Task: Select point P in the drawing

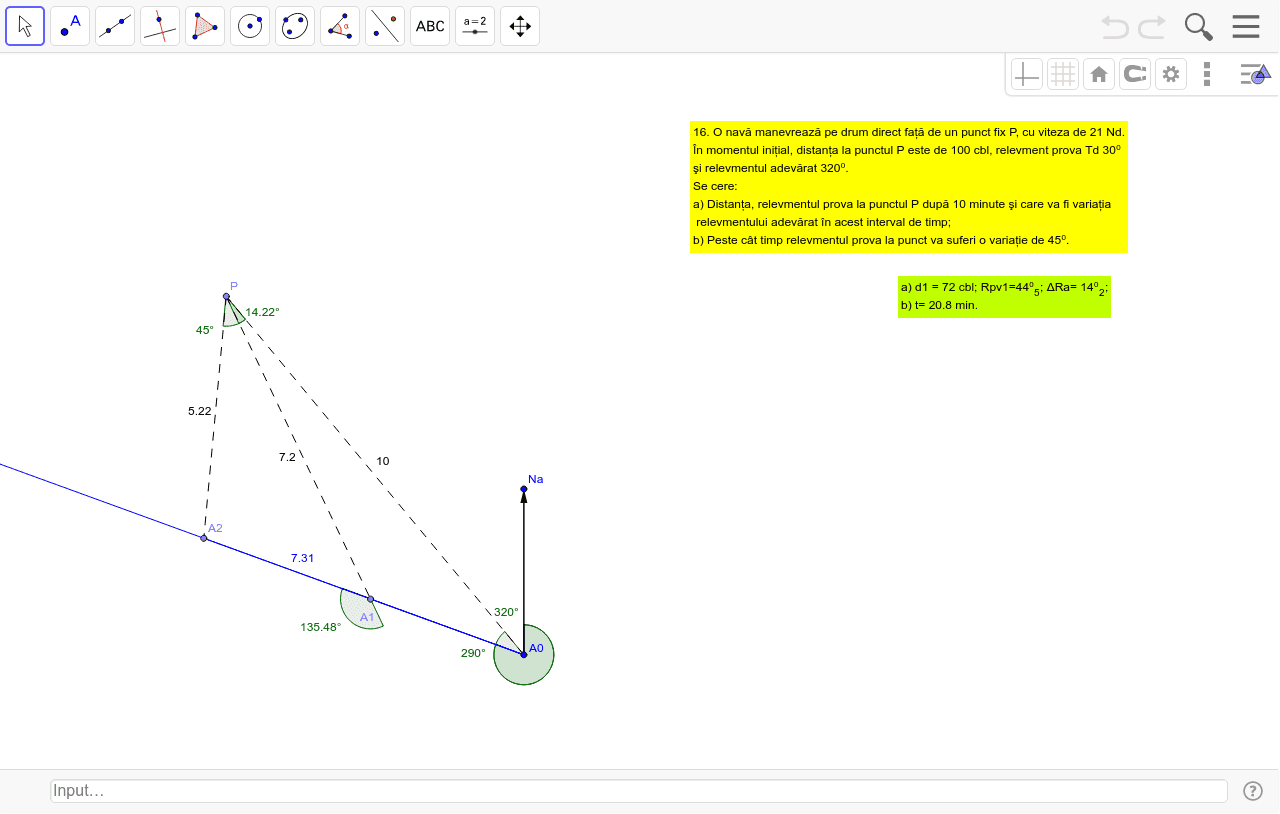Action: 227,296
